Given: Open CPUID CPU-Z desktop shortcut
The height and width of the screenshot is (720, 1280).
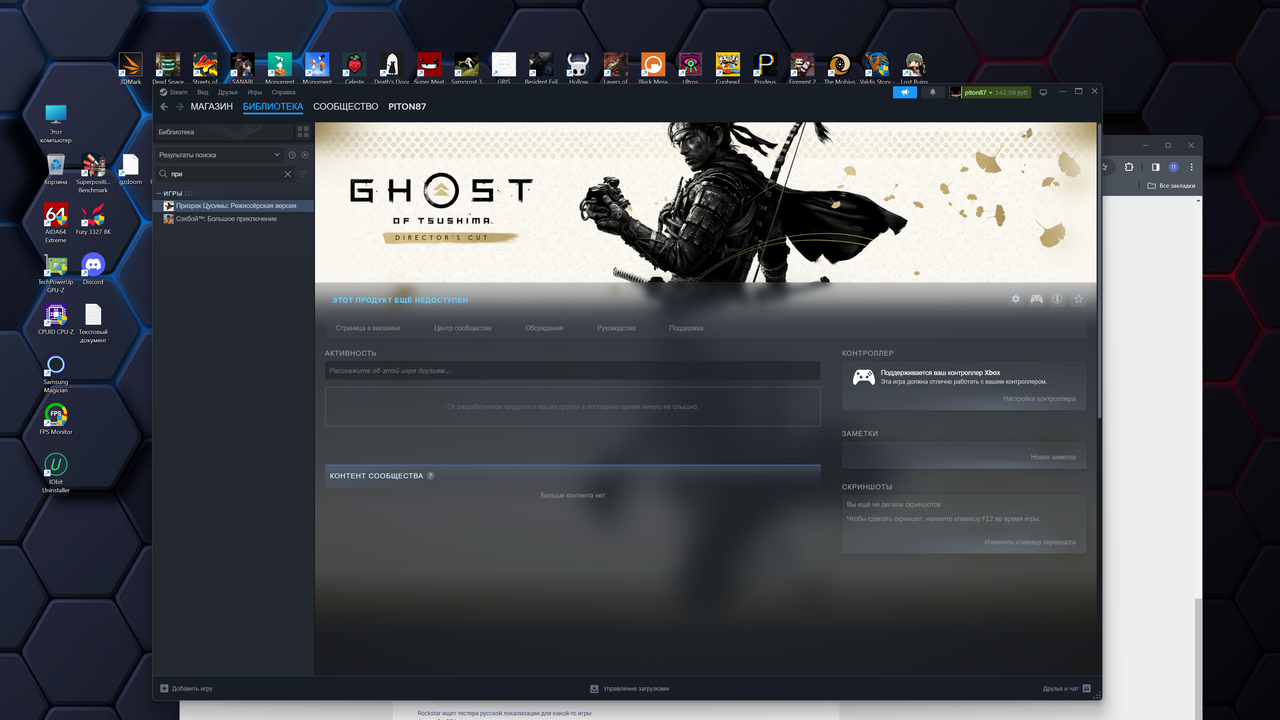Looking at the screenshot, I should pos(56,319).
